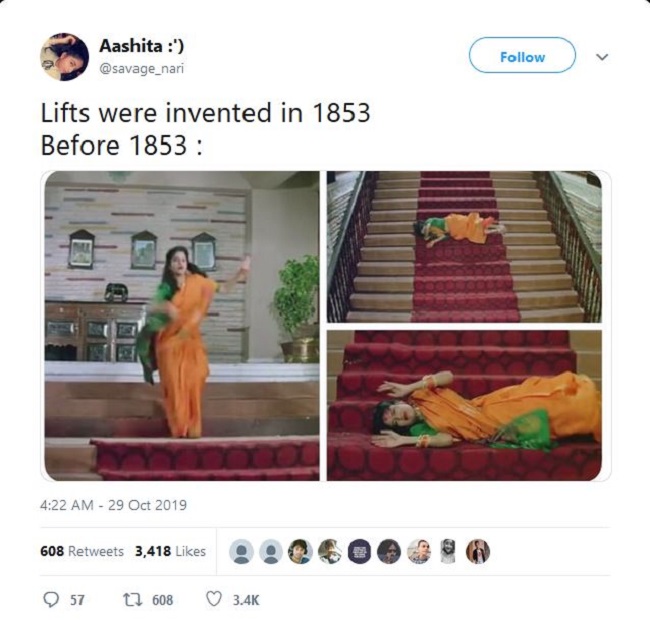
Task: Open the large photo of woman in orange sari
Action: point(182,326)
